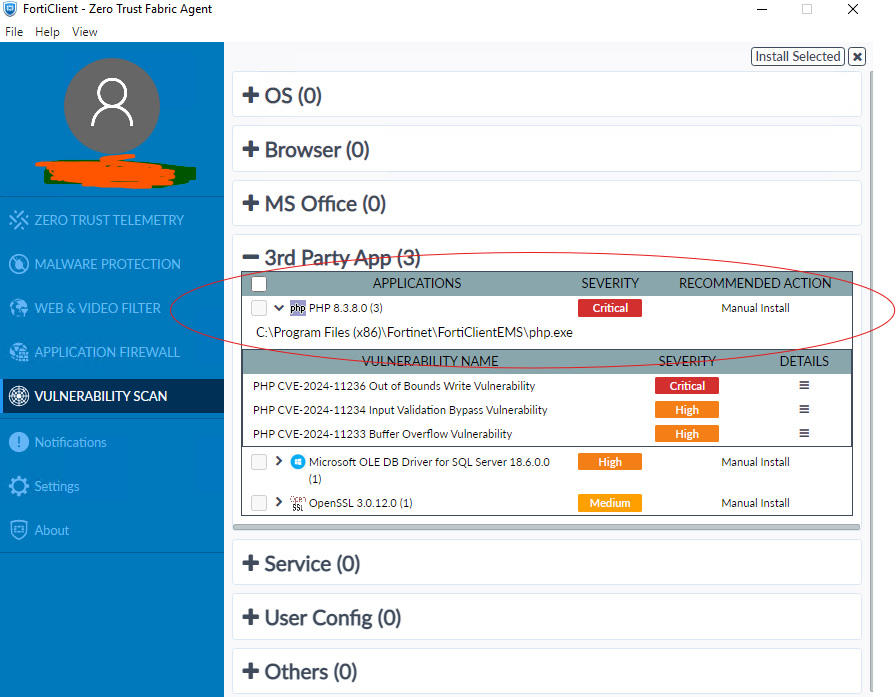Screen dimensions: 896x697
Task: Click the RECOMMENDED ACTION column header
Action: pyautogui.click(x=755, y=283)
